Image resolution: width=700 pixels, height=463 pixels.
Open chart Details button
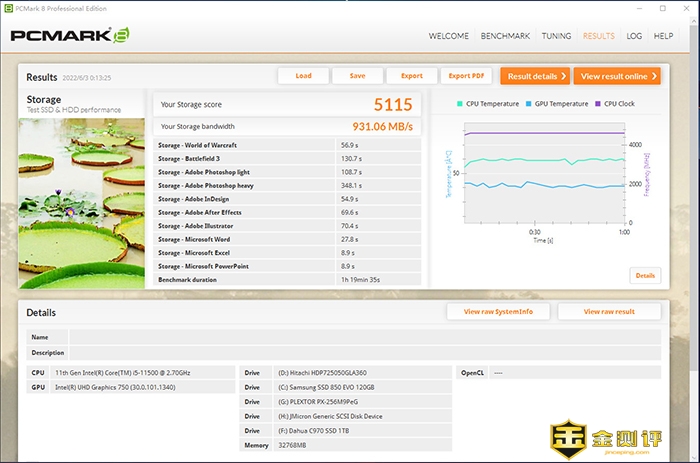click(x=645, y=275)
